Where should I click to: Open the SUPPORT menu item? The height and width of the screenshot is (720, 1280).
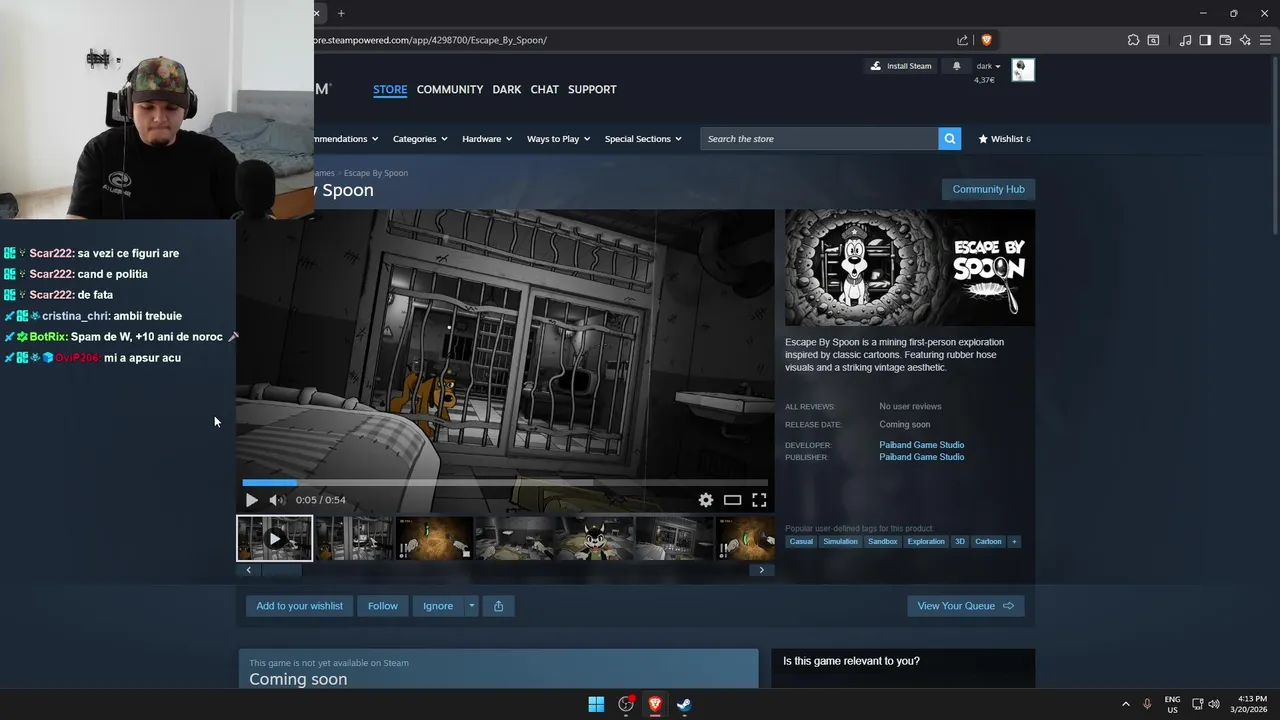[x=592, y=89]
